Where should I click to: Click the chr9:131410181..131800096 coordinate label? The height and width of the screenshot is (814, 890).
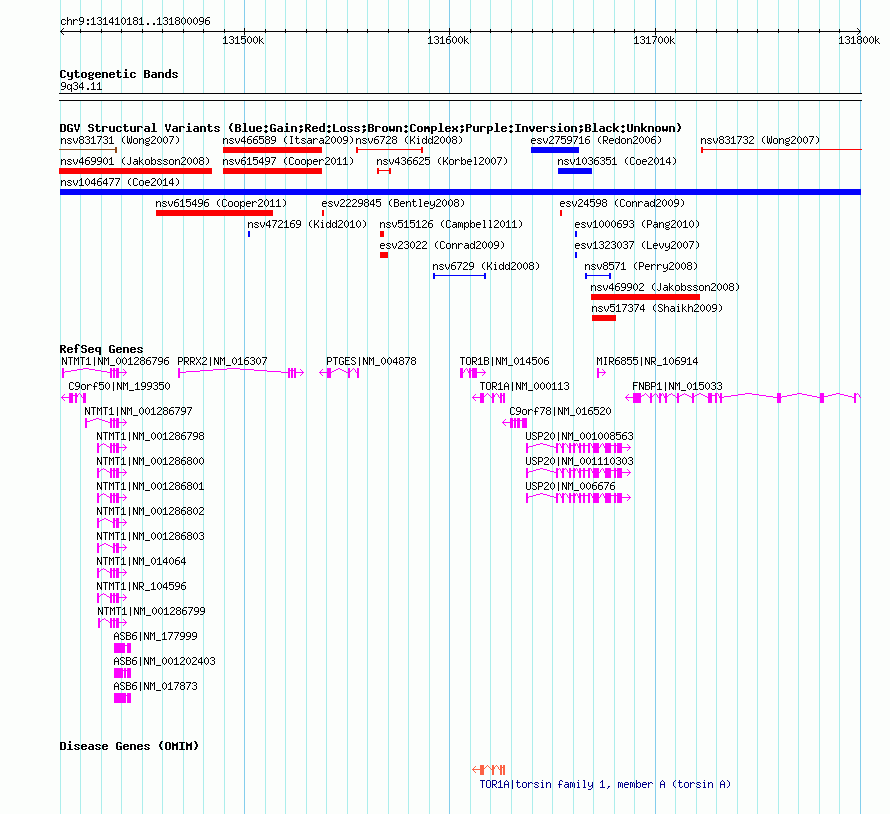point(135,21)
